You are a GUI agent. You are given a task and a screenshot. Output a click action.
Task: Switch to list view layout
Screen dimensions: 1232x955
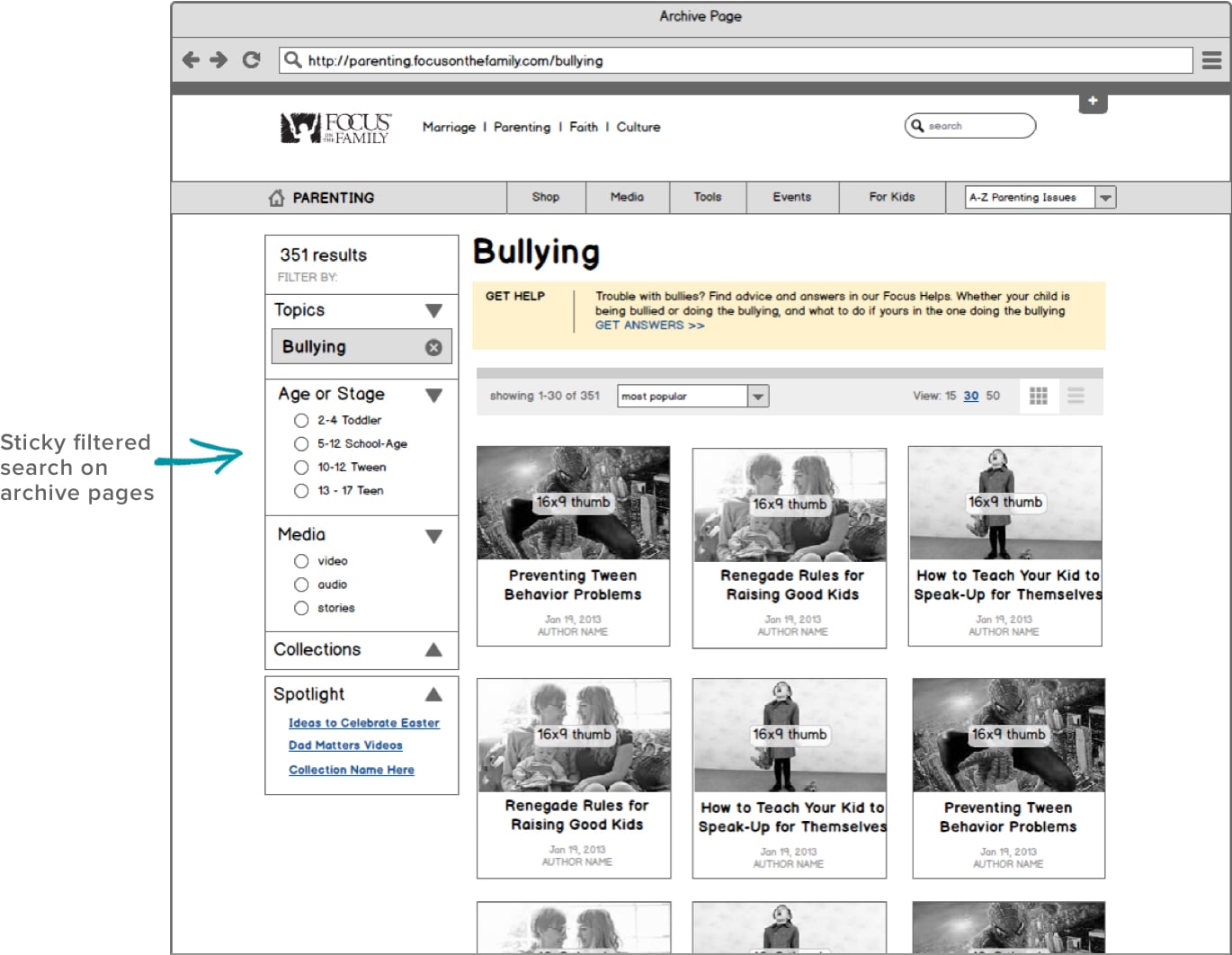(x=1076, y=396)
